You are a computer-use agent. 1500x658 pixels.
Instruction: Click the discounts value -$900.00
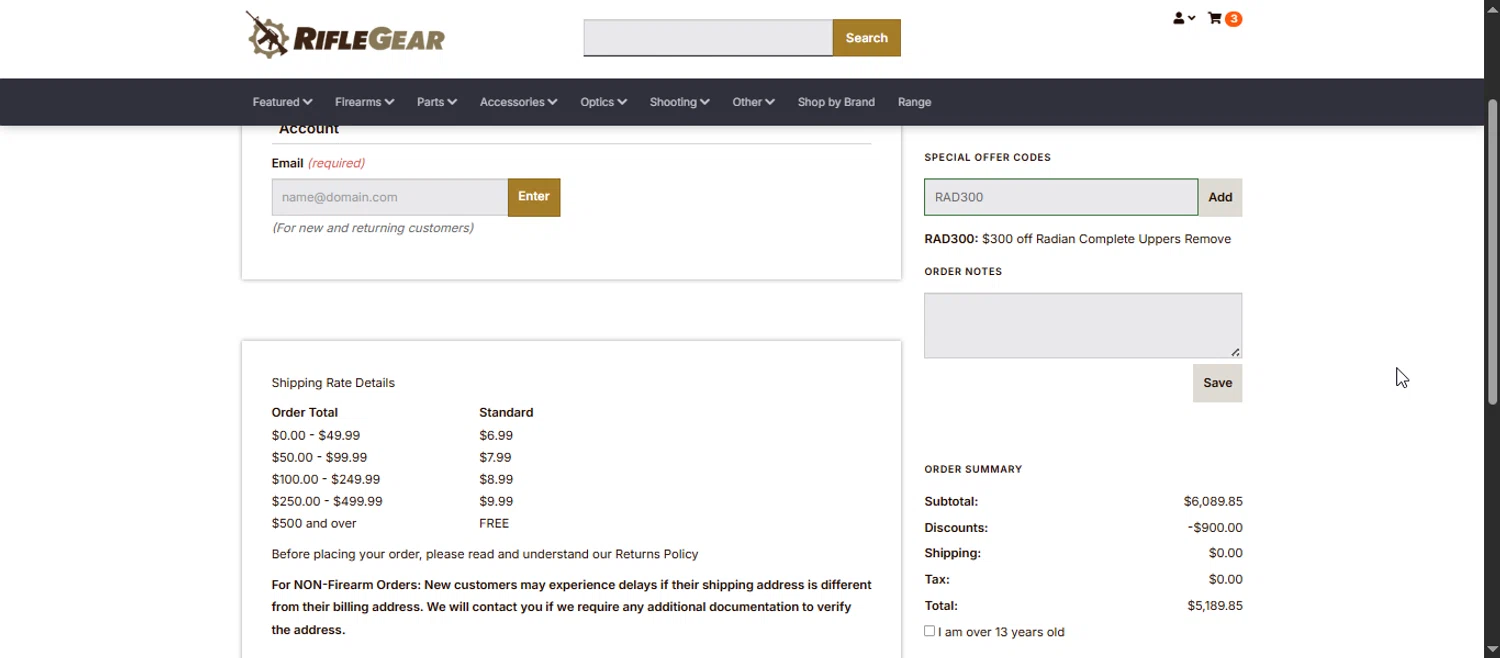[1215, 528]
